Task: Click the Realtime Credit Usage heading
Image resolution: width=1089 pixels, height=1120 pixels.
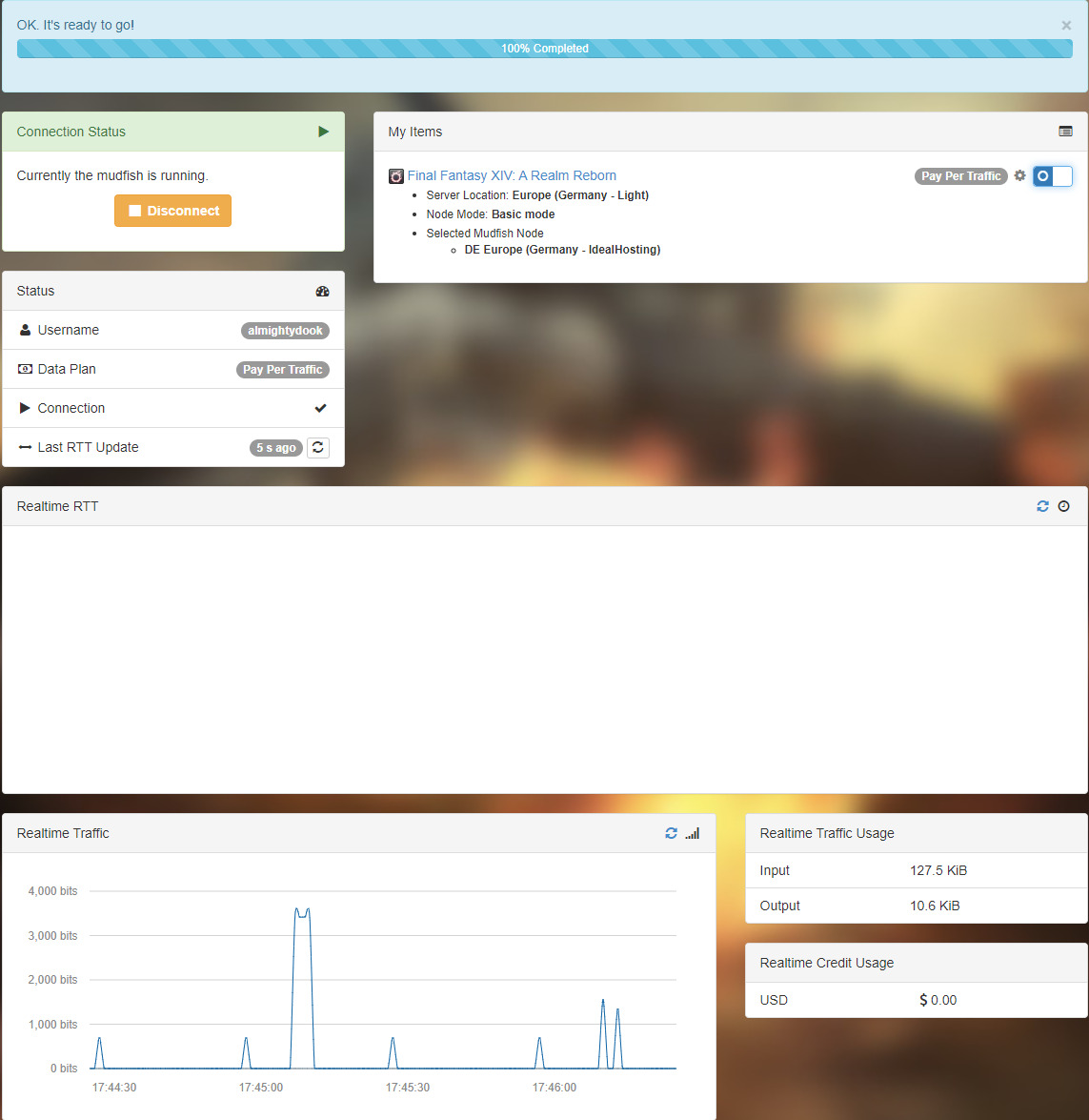Action: tap(827, 963)
